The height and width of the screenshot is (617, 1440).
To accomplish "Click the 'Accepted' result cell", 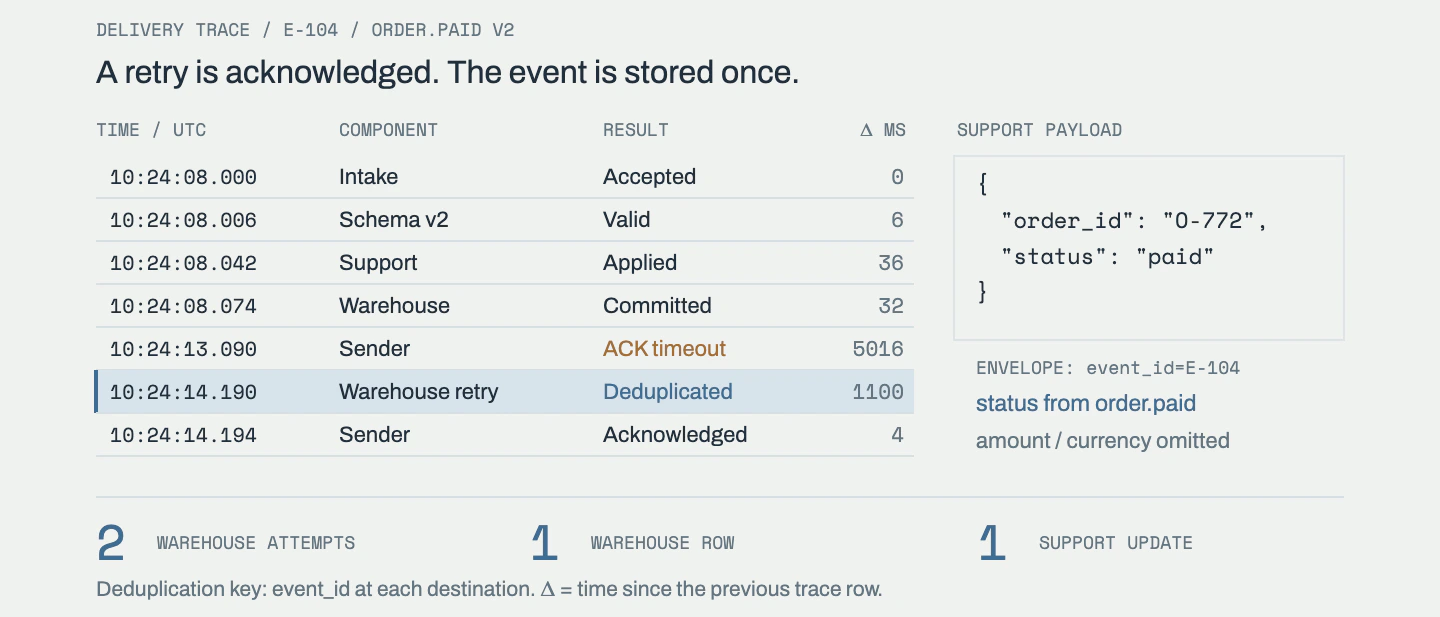I will pos(649,177).
